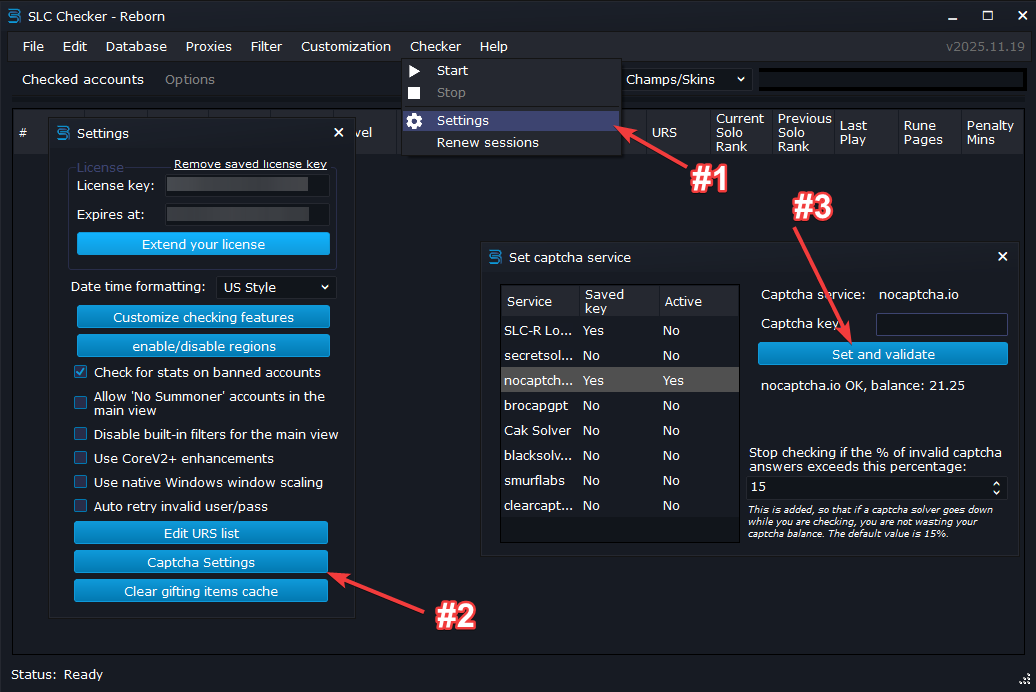
Task: Click the Start play icon in Checker menu
Action: [x=414, y=71]
